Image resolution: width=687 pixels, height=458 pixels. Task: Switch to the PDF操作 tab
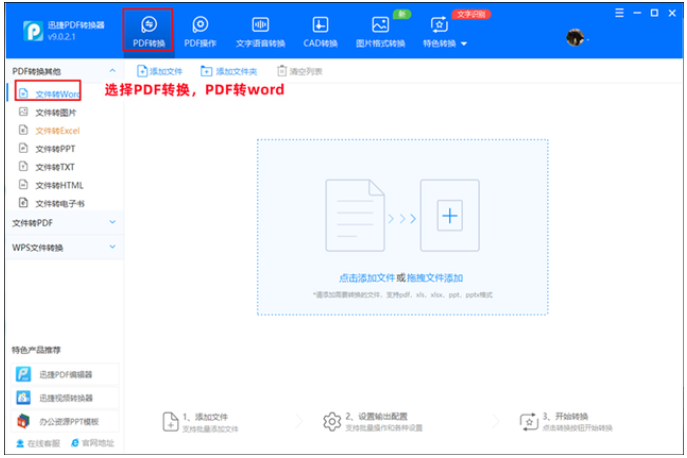200,32
